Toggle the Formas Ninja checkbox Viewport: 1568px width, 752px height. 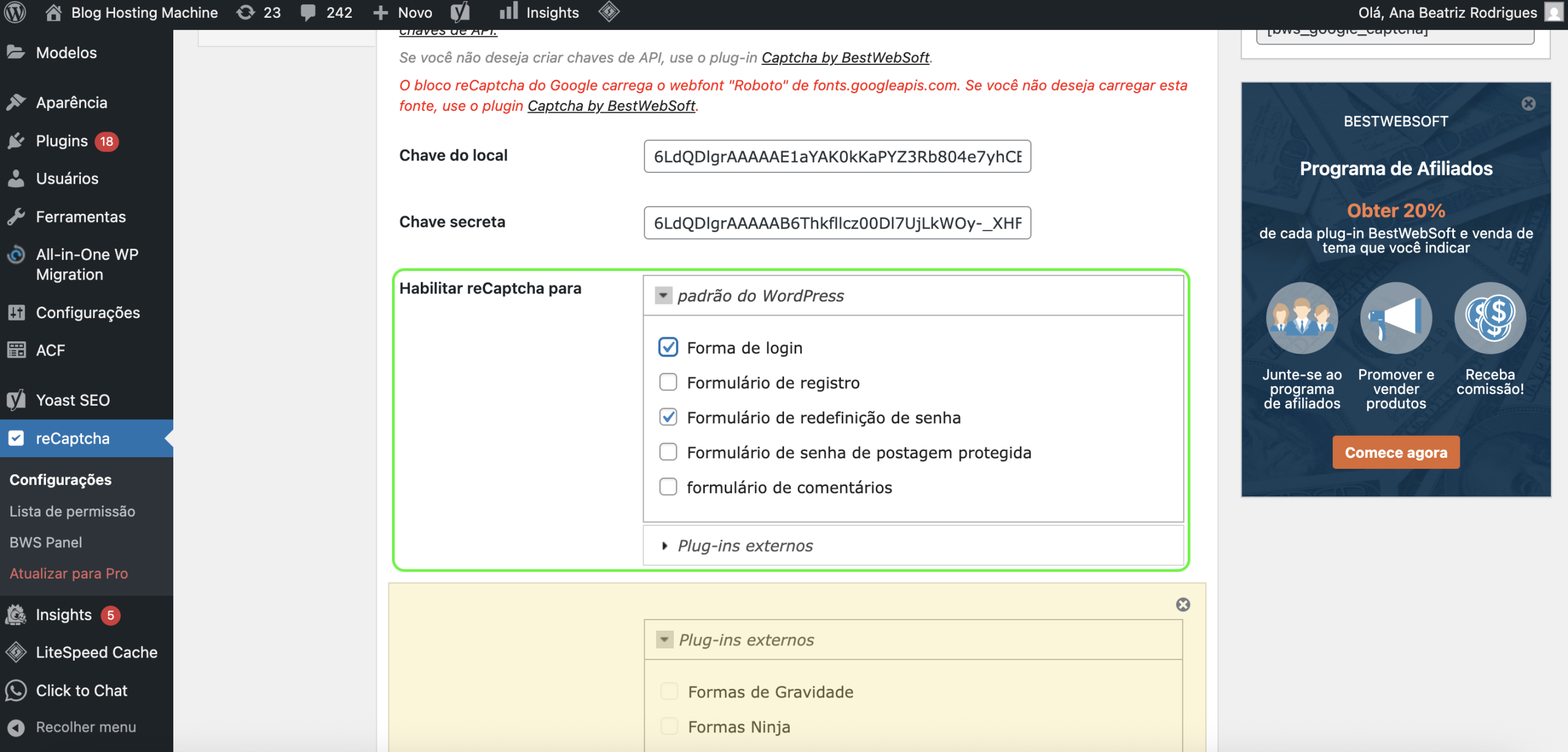tap(669, 726)
